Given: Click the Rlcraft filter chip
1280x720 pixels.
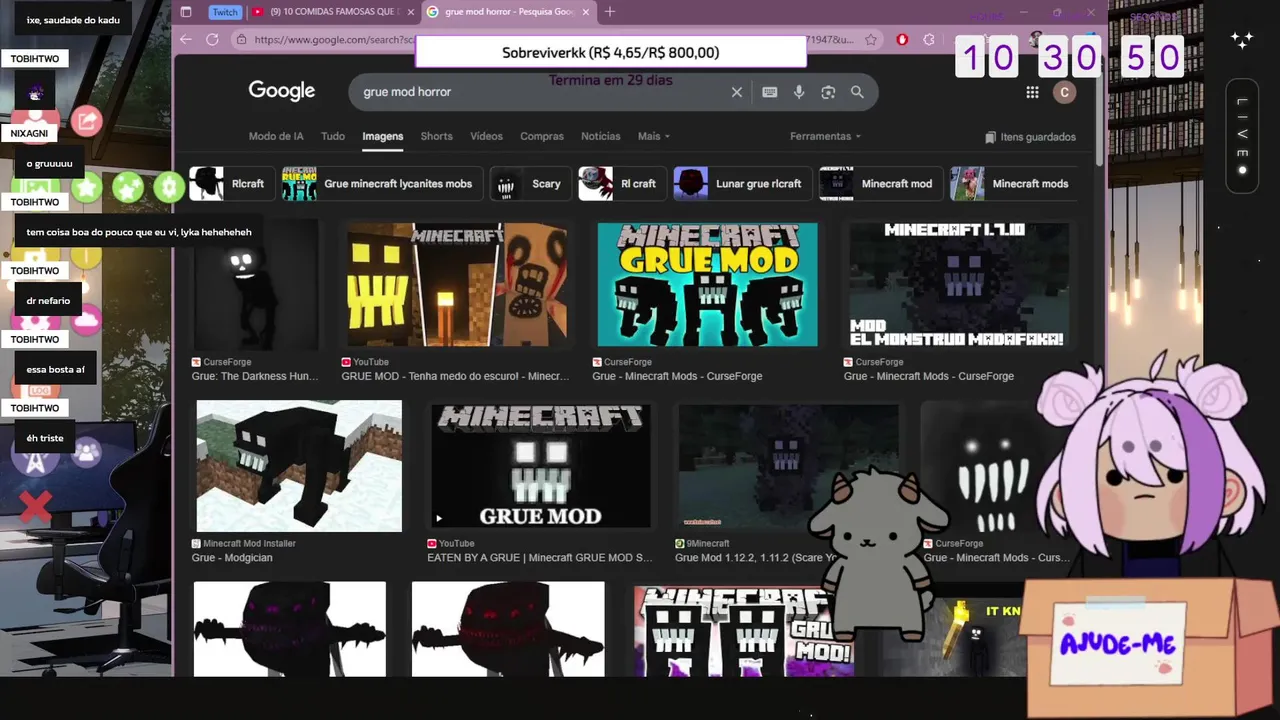Looking at the screenshot, I should click(x=232, y=184).
